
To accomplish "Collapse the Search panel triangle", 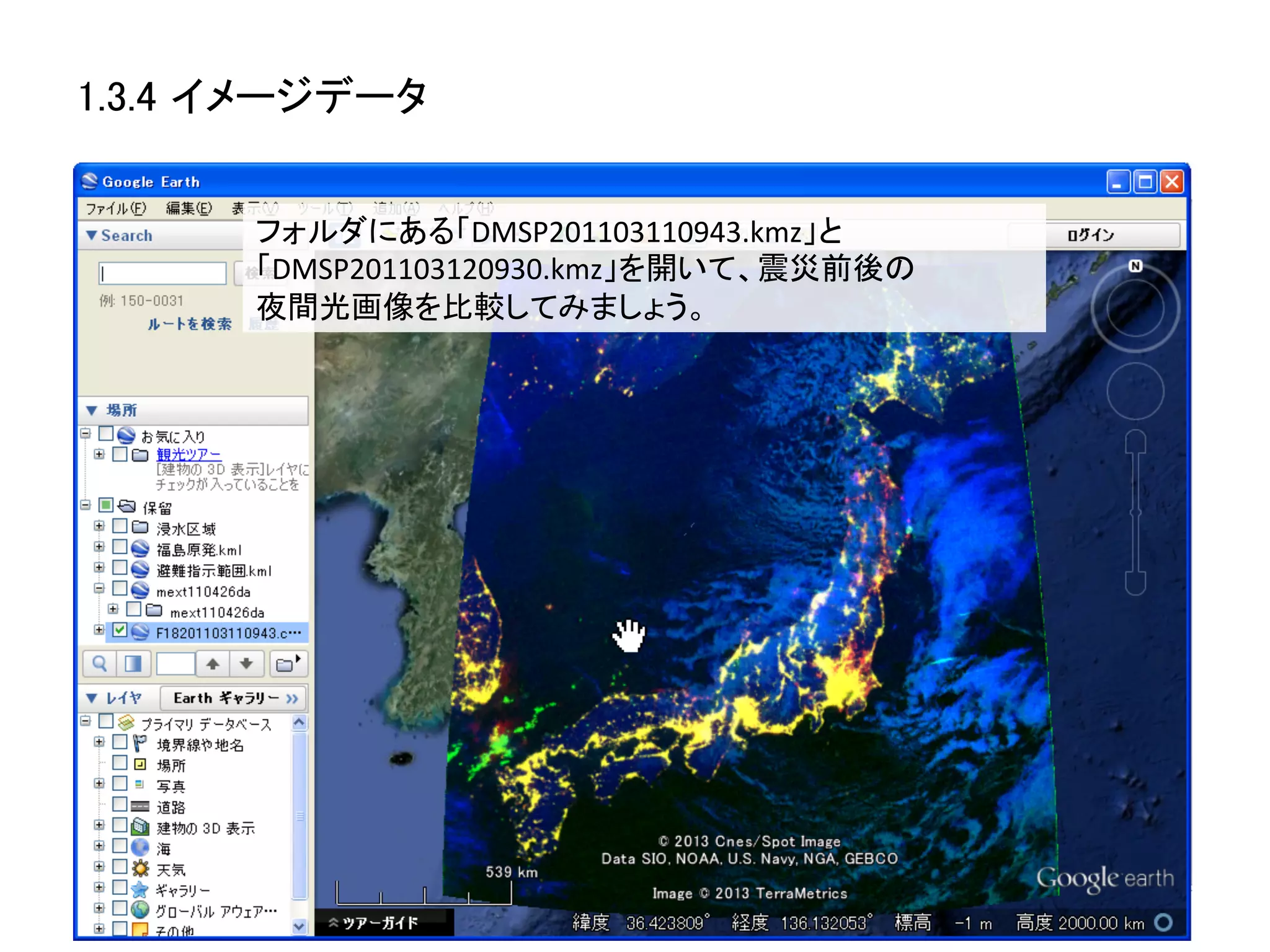I will point(92,236).
